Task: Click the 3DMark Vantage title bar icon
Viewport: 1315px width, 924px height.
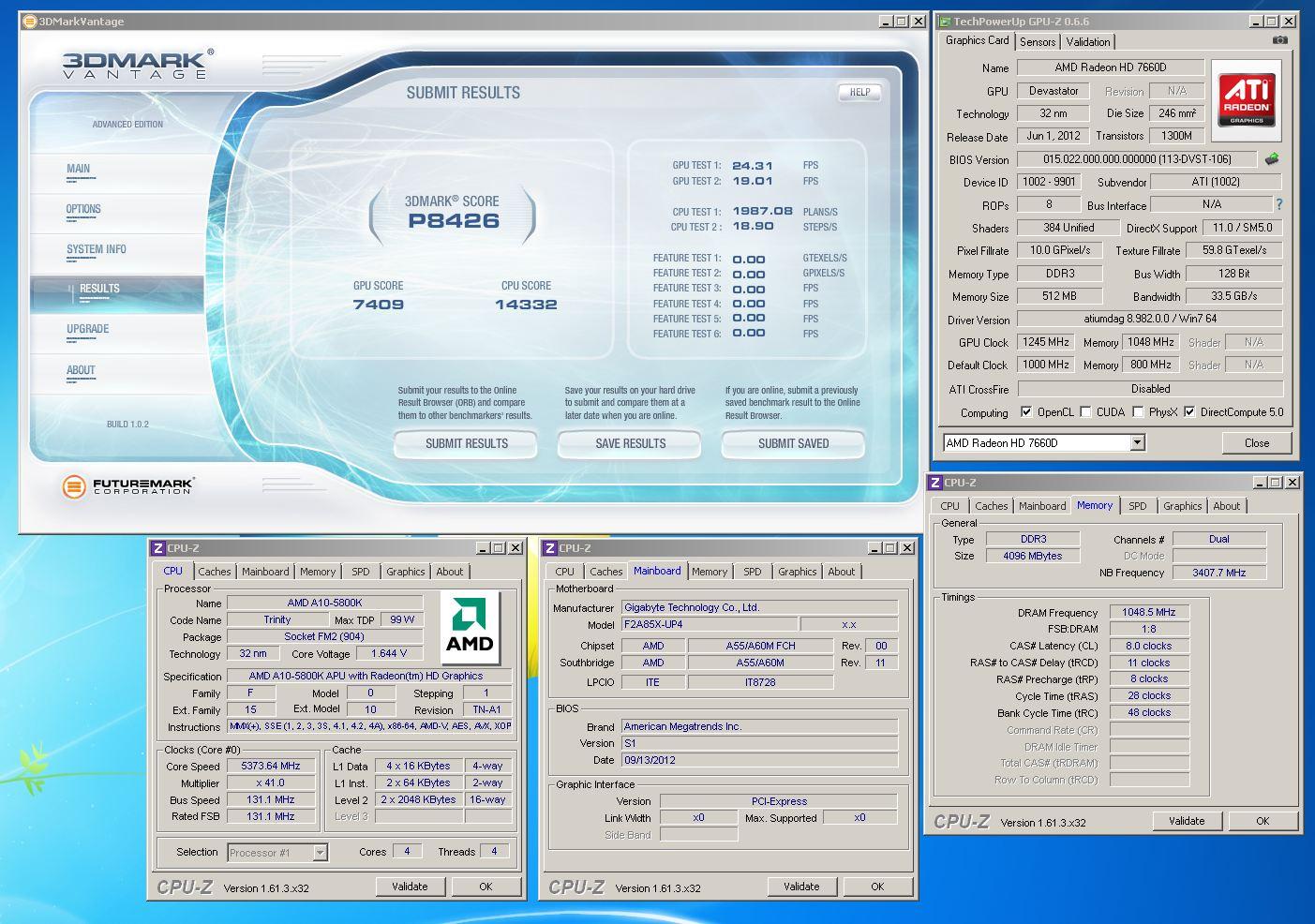Action: [x=29, y=22]
